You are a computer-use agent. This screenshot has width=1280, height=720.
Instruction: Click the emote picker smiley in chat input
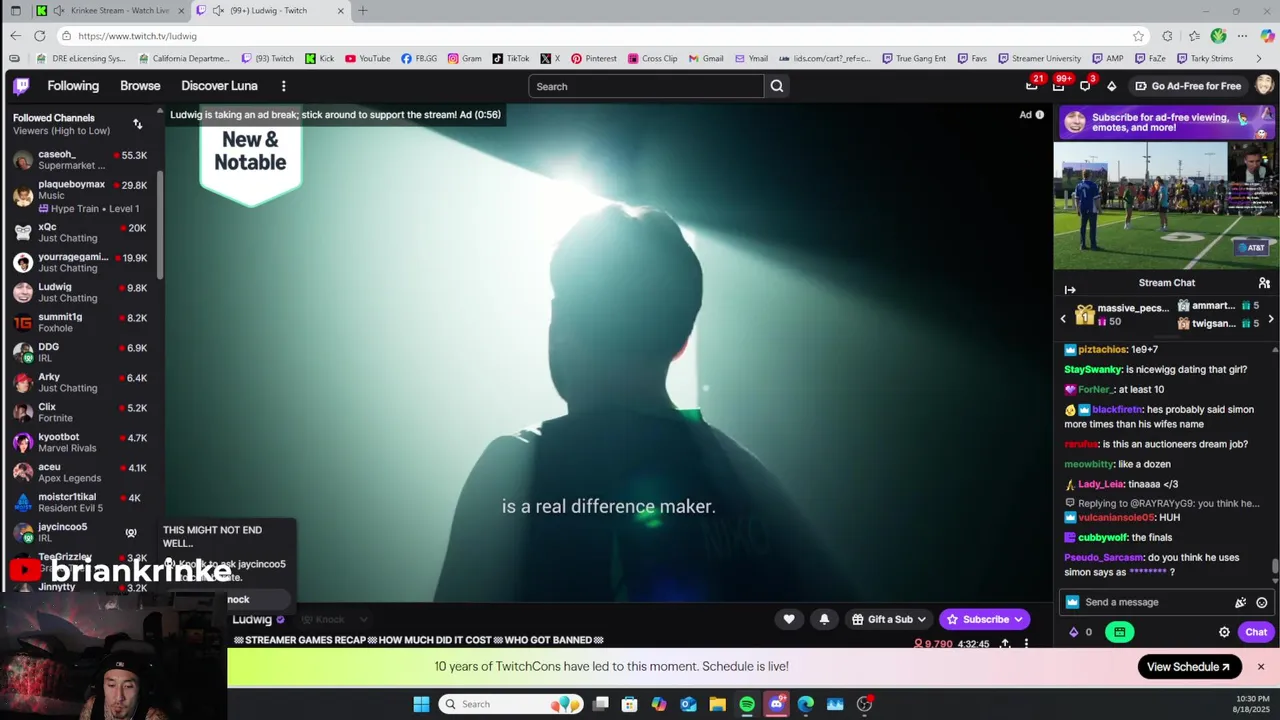coord(1262,602)
